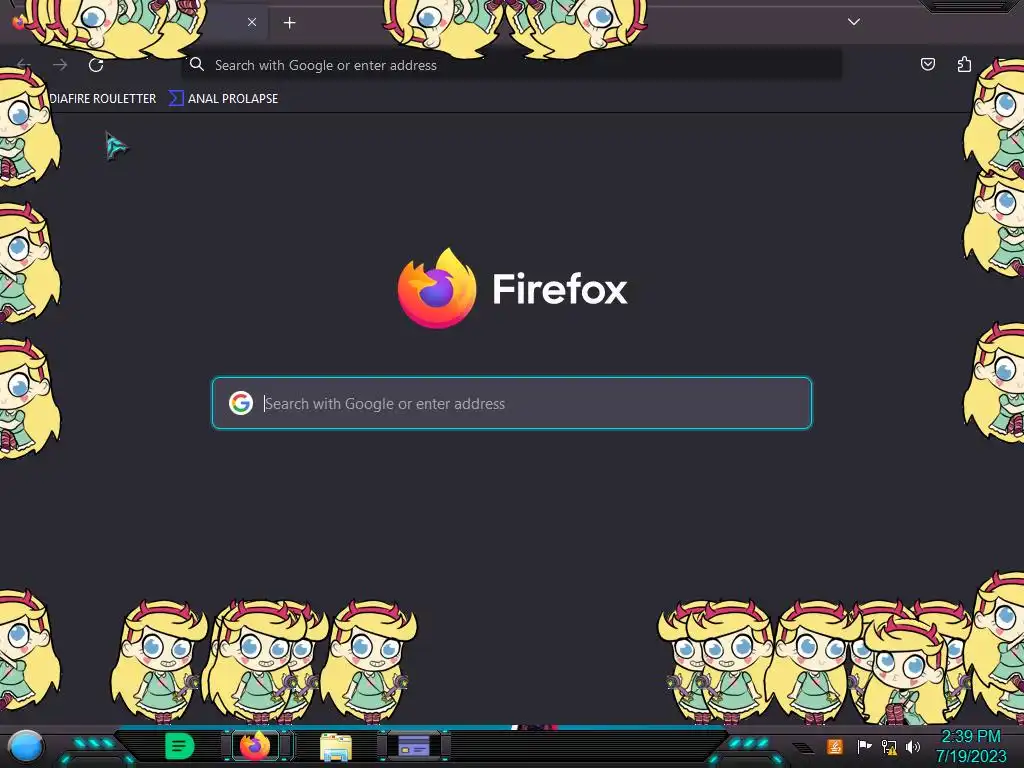Open a new tab with the plus button
1024x768 pixels.
click(289, 23)
